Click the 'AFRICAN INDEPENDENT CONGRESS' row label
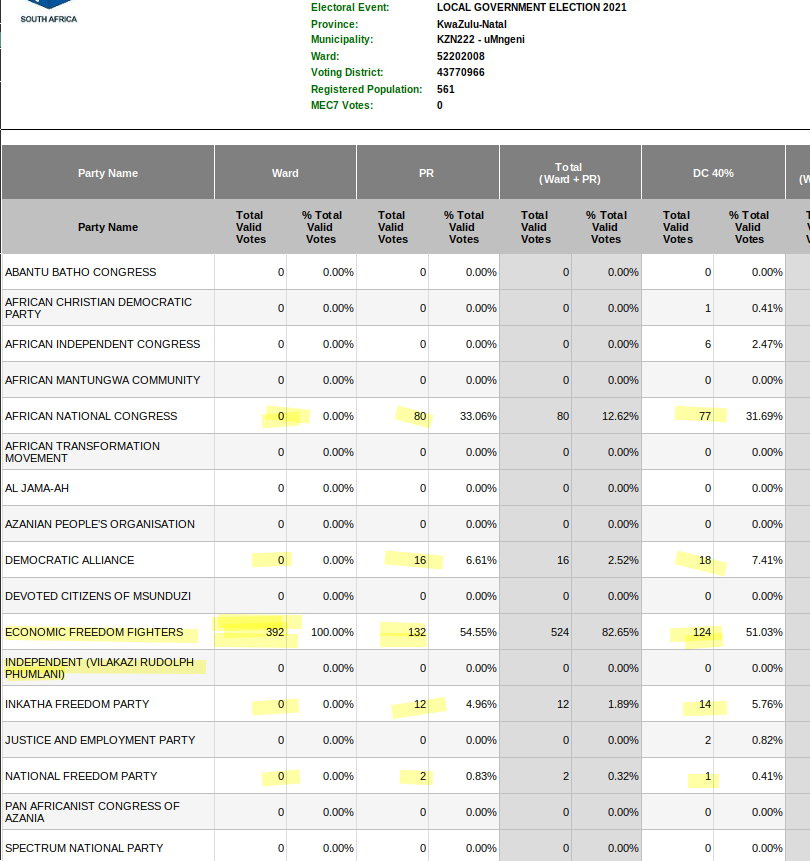Viewport: 810px width, 861px height. click(103, 344)
